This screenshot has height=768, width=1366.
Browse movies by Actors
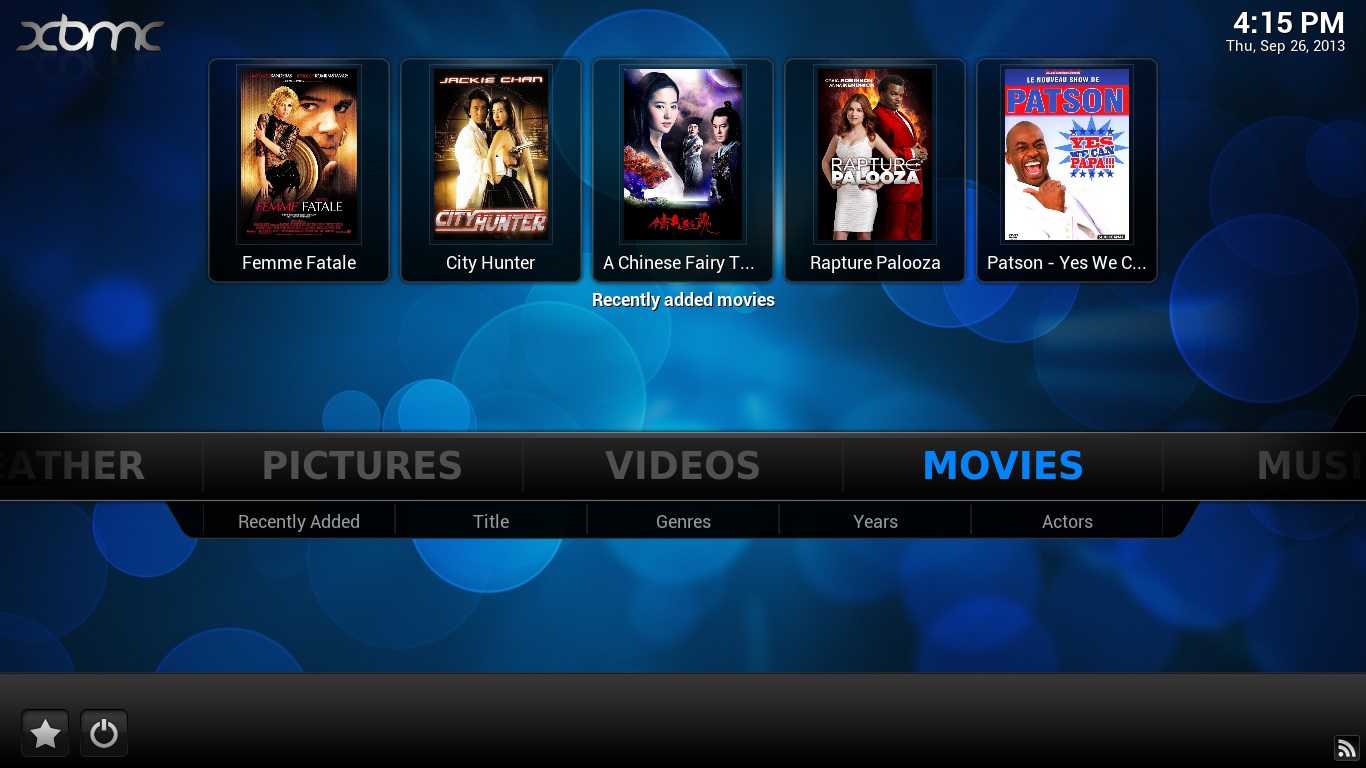tap(1067, 521)
